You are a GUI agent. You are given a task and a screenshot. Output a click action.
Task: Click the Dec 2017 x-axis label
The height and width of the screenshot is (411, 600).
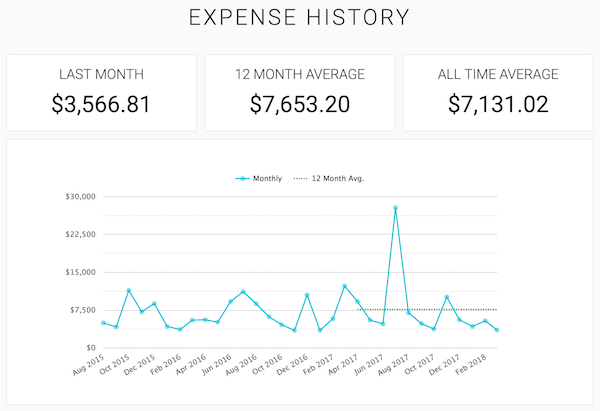click(x=444, y=365)
